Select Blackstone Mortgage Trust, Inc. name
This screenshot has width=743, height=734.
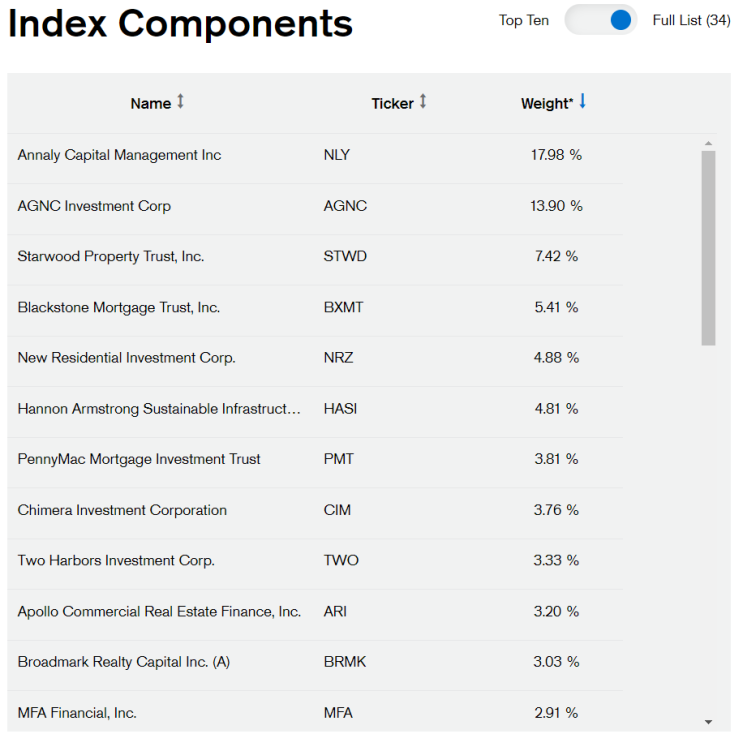(x=119, y=308)
